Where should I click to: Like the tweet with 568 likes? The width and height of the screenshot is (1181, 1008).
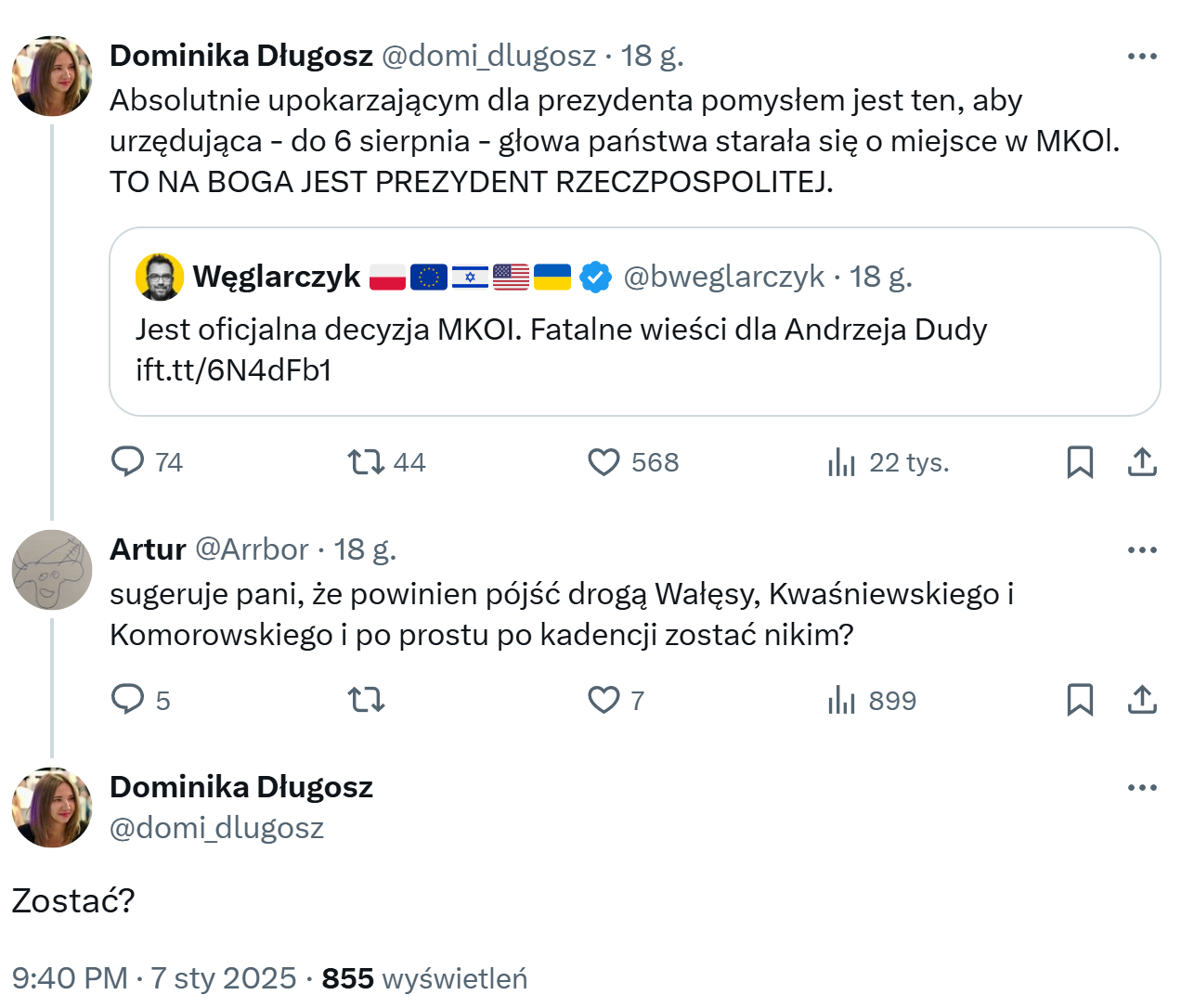pyautogui.click(x=603, y=461)
